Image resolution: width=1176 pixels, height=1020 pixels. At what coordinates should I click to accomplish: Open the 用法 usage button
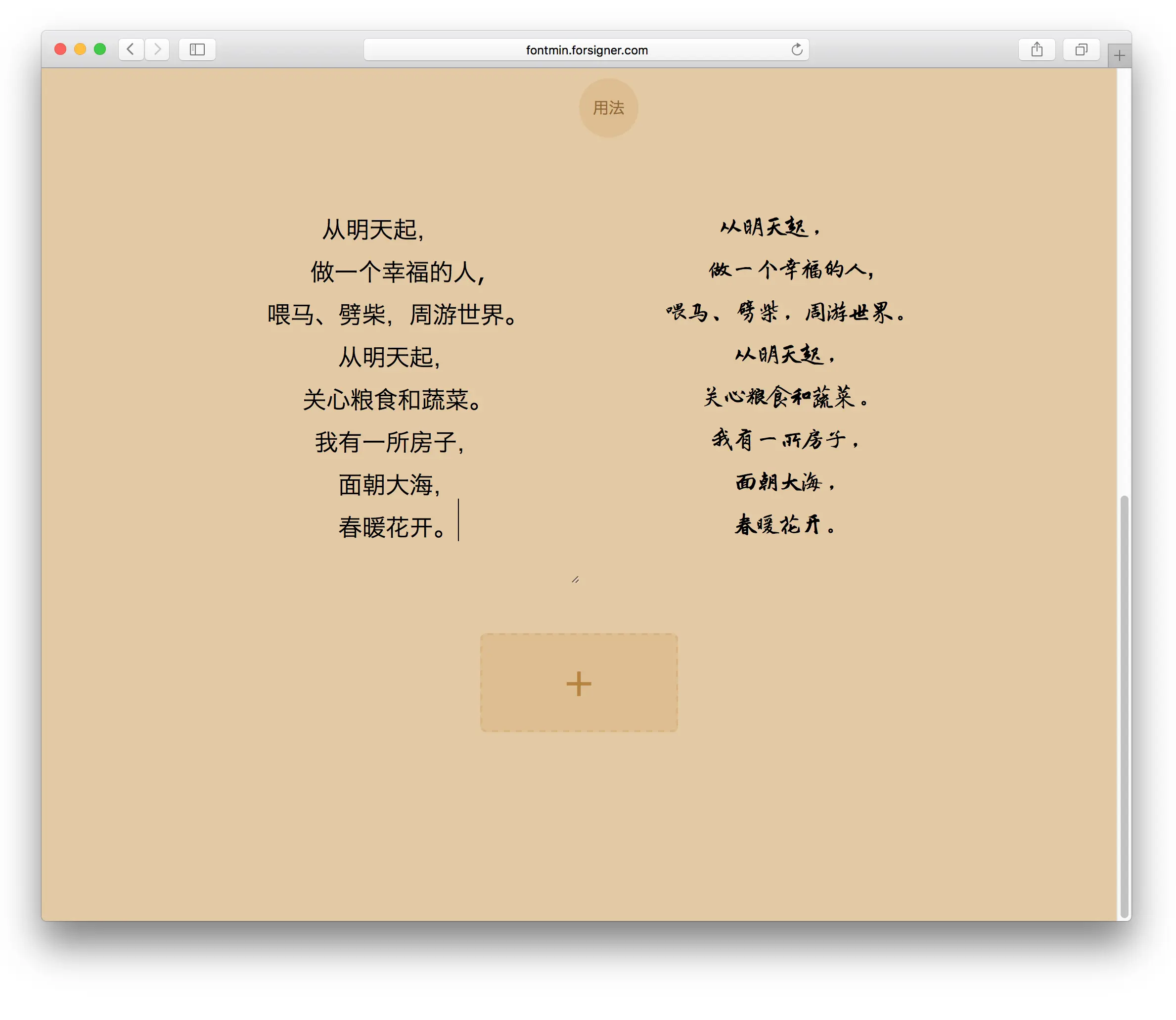tap(608, 107)
